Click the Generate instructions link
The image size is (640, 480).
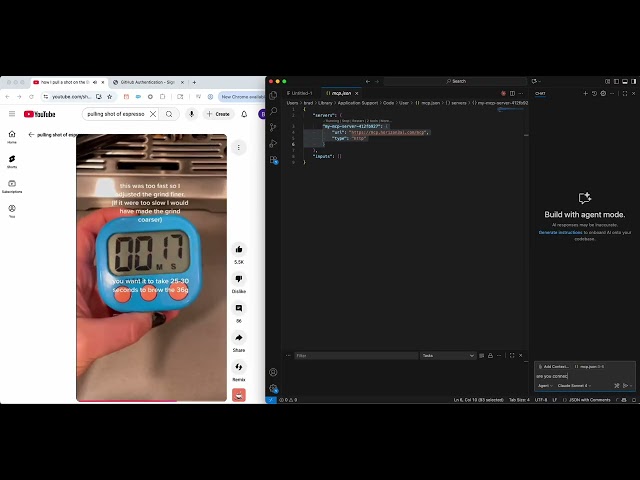point(560,232)
